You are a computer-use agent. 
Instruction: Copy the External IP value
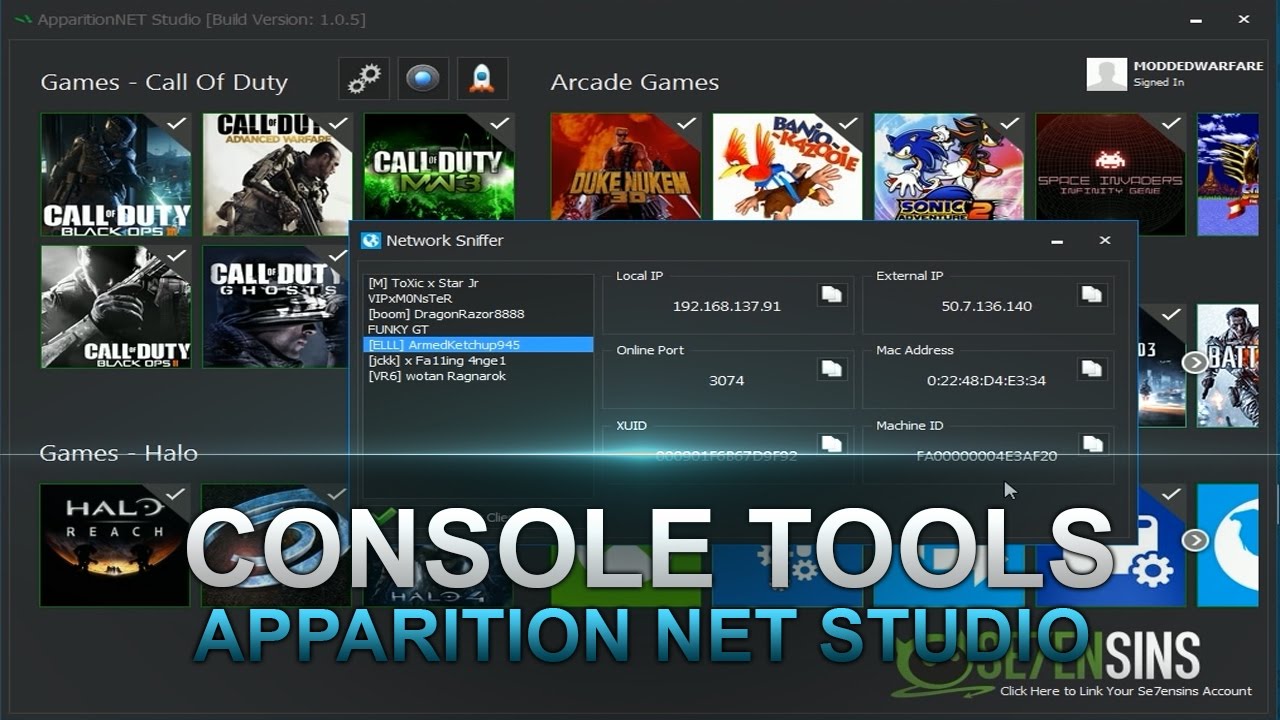[1092, 294]
